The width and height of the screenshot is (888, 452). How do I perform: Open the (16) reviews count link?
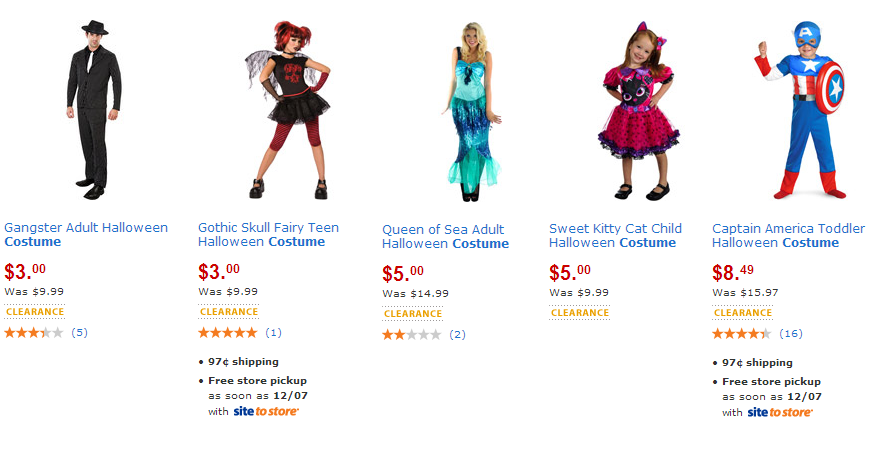click(x=791, y=333)
